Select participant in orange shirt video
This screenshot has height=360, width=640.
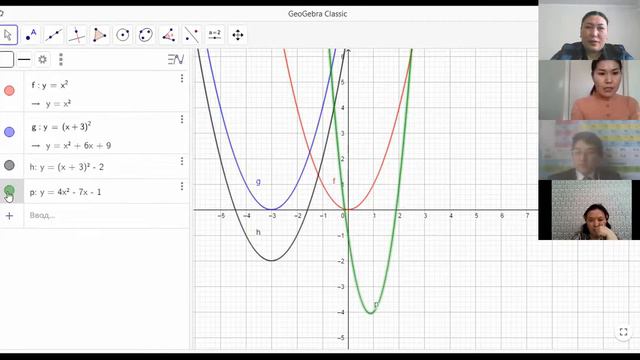tap(589, 90)
